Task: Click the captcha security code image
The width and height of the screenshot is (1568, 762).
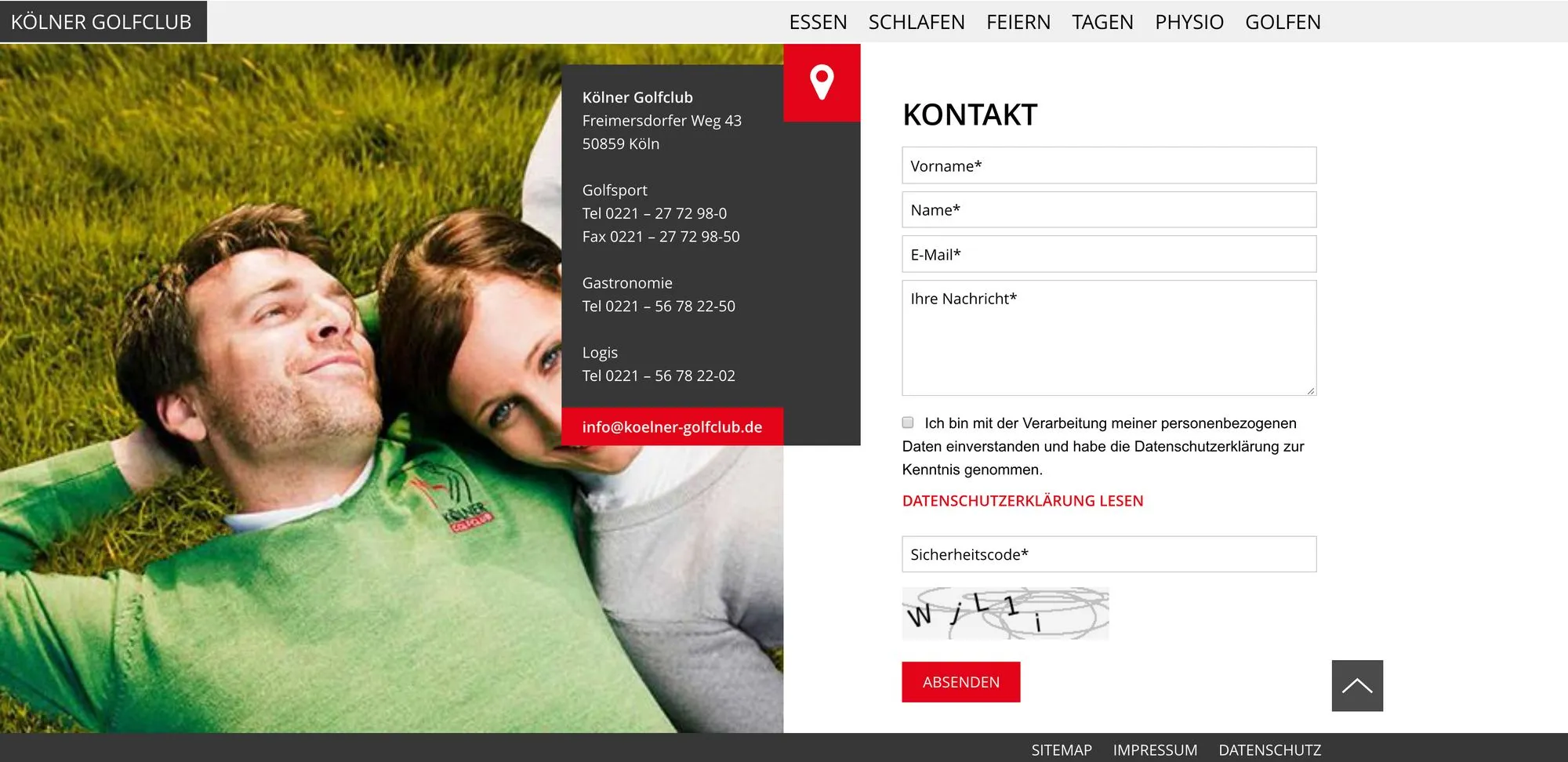Action: [x=1005, y=613]
